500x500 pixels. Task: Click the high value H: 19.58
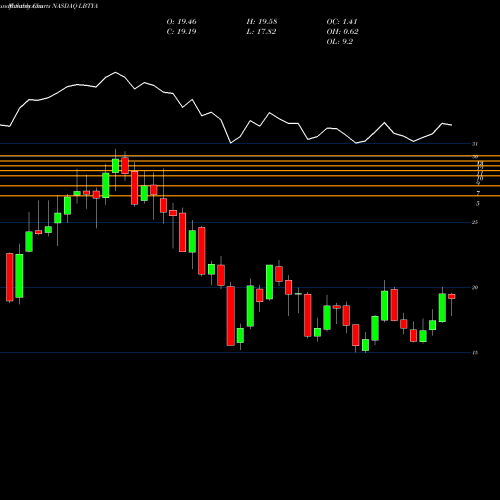coord(262,22)
